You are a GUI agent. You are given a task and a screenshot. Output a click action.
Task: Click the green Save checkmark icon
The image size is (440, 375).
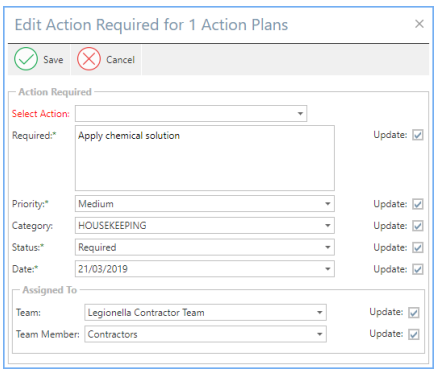point(26,59)
